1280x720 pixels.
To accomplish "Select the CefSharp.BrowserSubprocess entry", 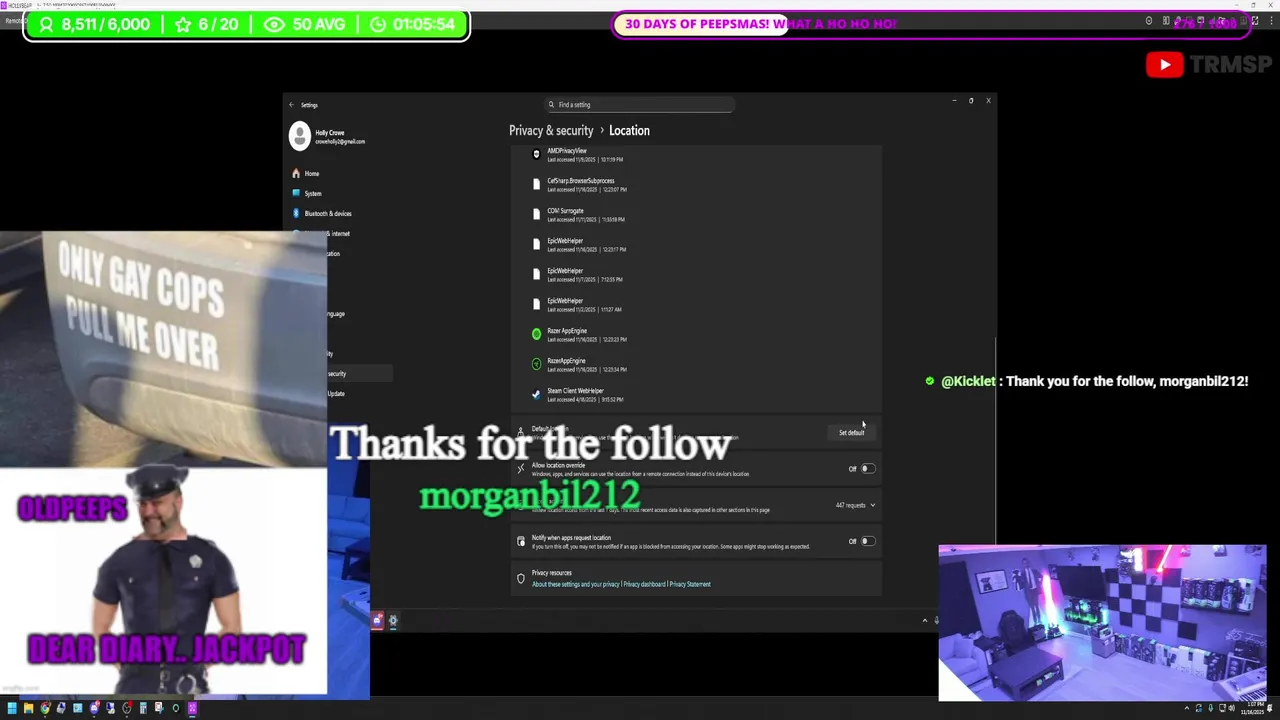I will (x=695, y=184).
